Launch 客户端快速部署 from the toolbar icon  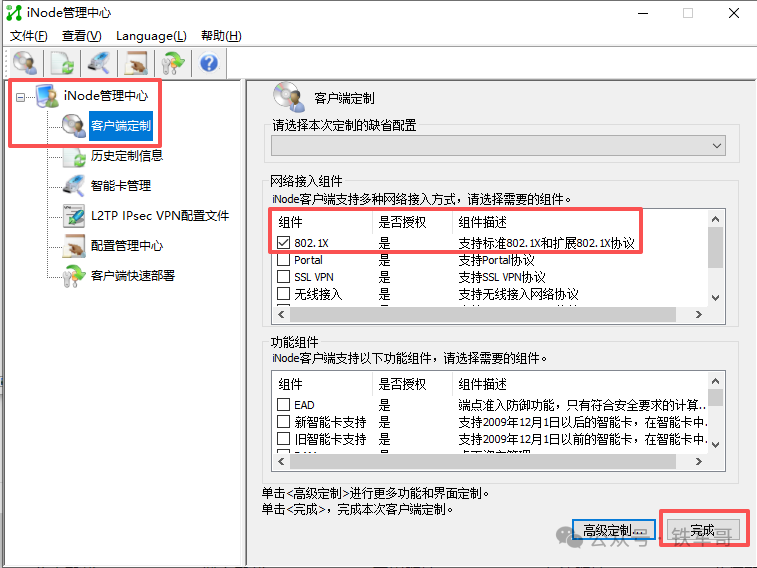click(173, 63)
